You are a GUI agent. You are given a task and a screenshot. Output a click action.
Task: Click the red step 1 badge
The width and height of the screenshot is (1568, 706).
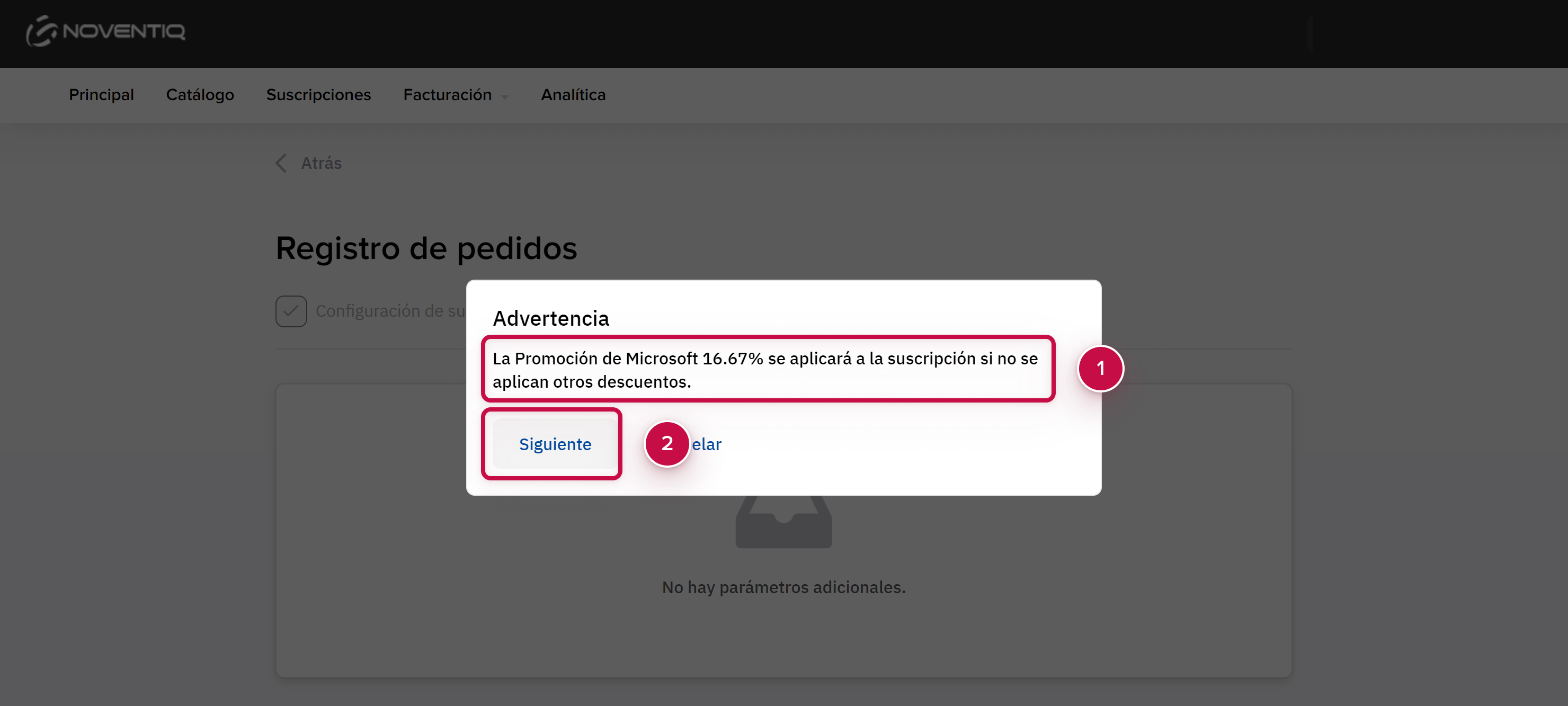pos(1101,368)
